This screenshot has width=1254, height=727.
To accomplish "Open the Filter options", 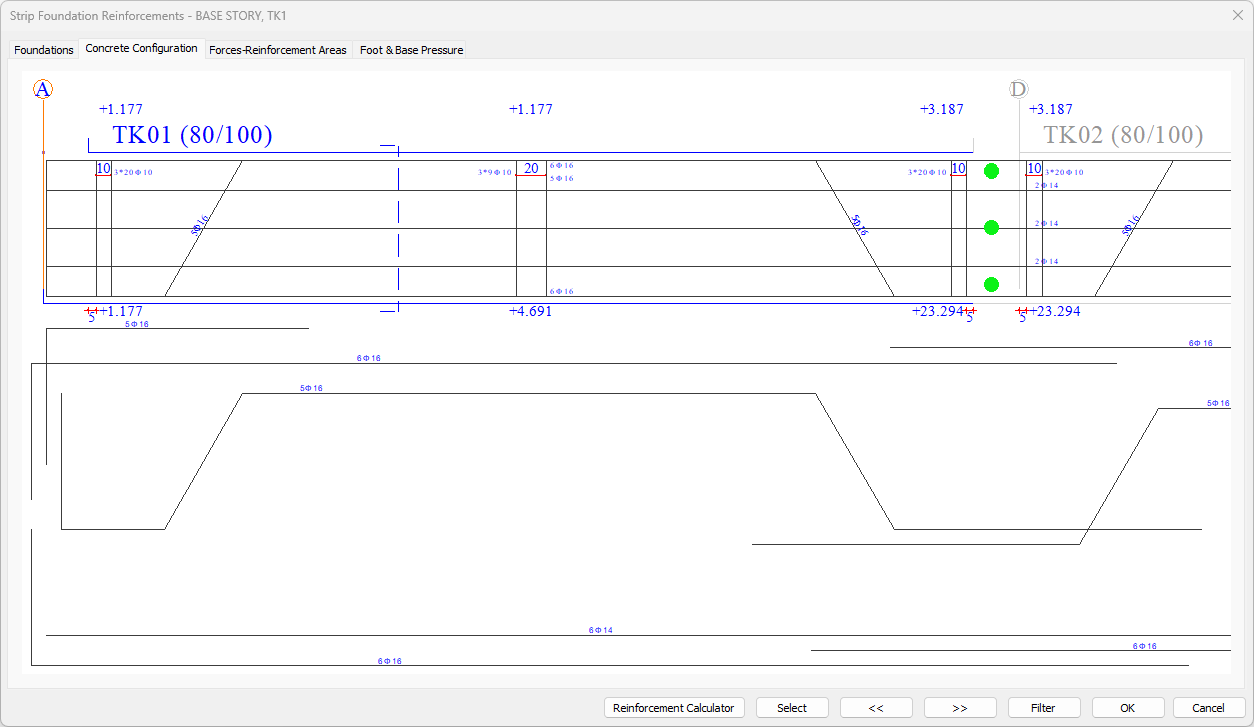I will [1044, 708].
